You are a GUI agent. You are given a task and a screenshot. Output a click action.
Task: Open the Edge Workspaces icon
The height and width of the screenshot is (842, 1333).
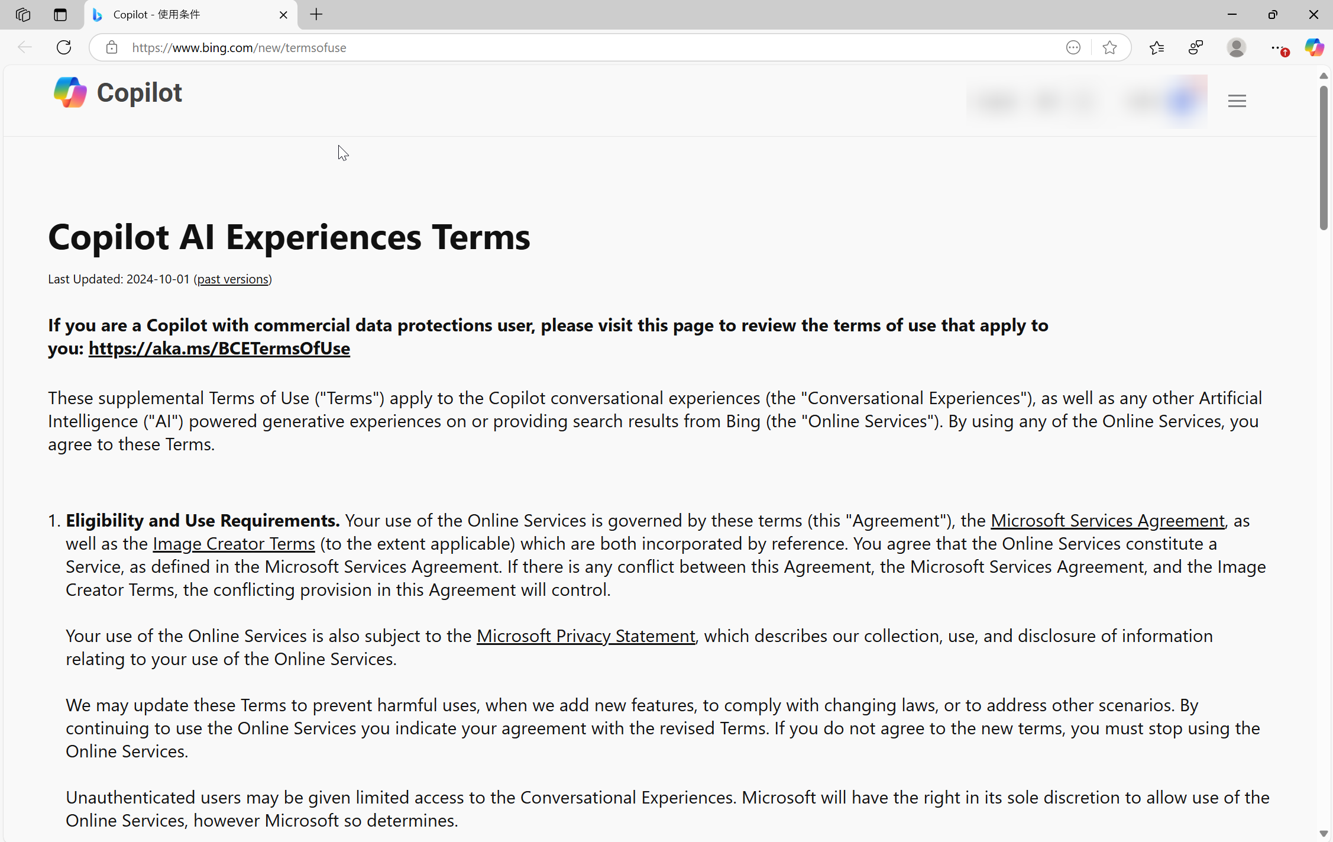click(23, 15)
